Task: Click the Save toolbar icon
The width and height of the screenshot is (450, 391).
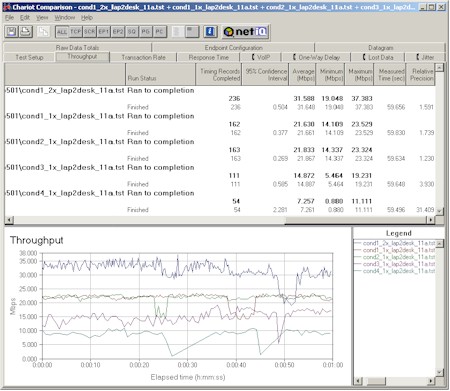Action: coord(11,32)
